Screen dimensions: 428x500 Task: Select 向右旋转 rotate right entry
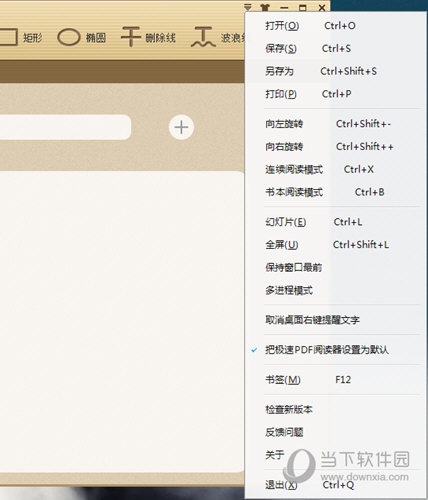337,147
